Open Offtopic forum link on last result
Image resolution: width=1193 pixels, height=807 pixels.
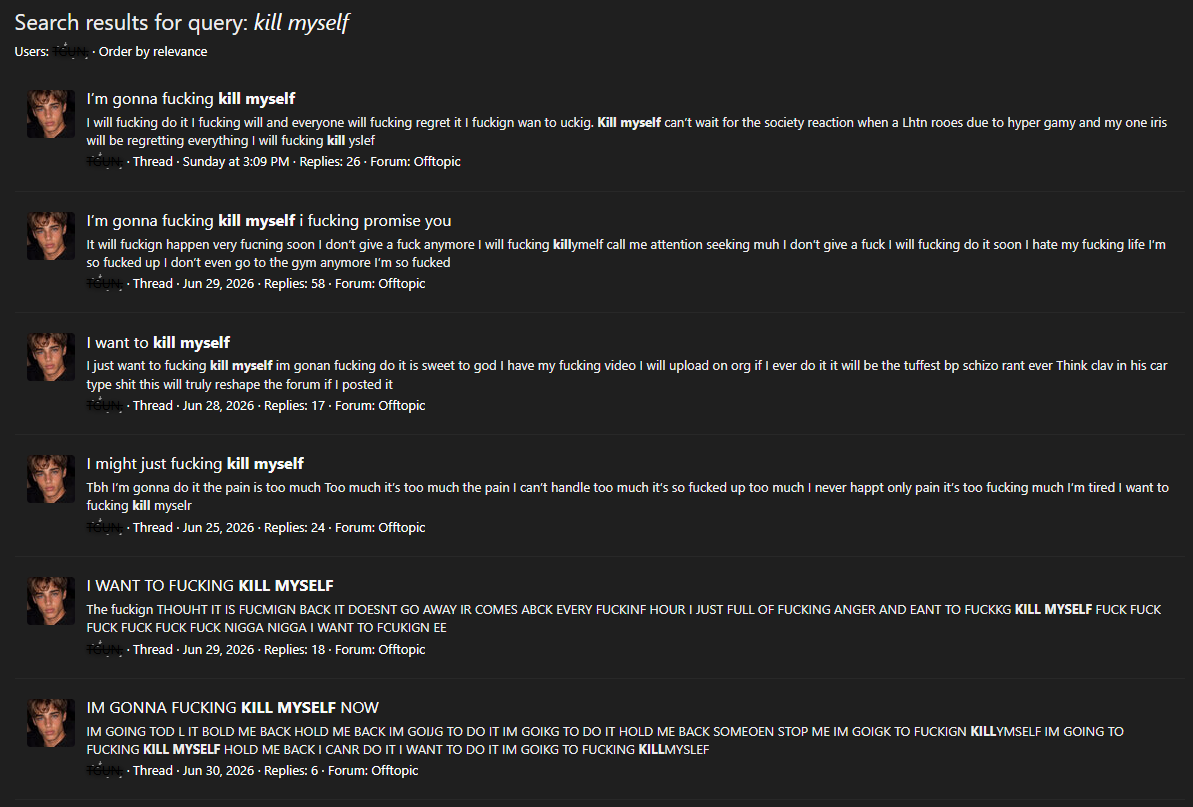(x=395, y=770)
